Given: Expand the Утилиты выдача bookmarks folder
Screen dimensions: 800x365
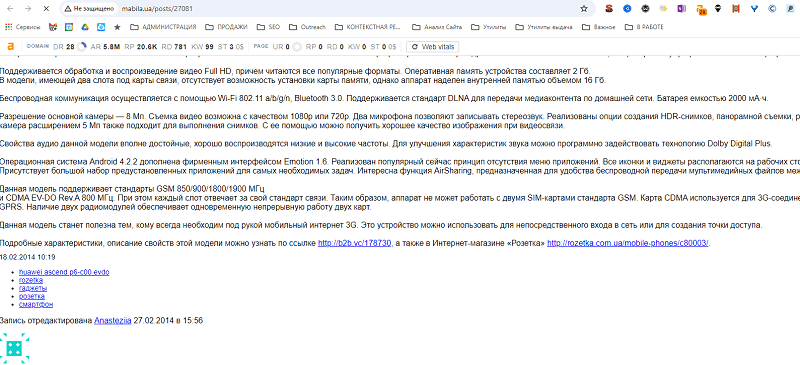Looking at the screenshot, I should pyautogui.click(x=544, y=27).
